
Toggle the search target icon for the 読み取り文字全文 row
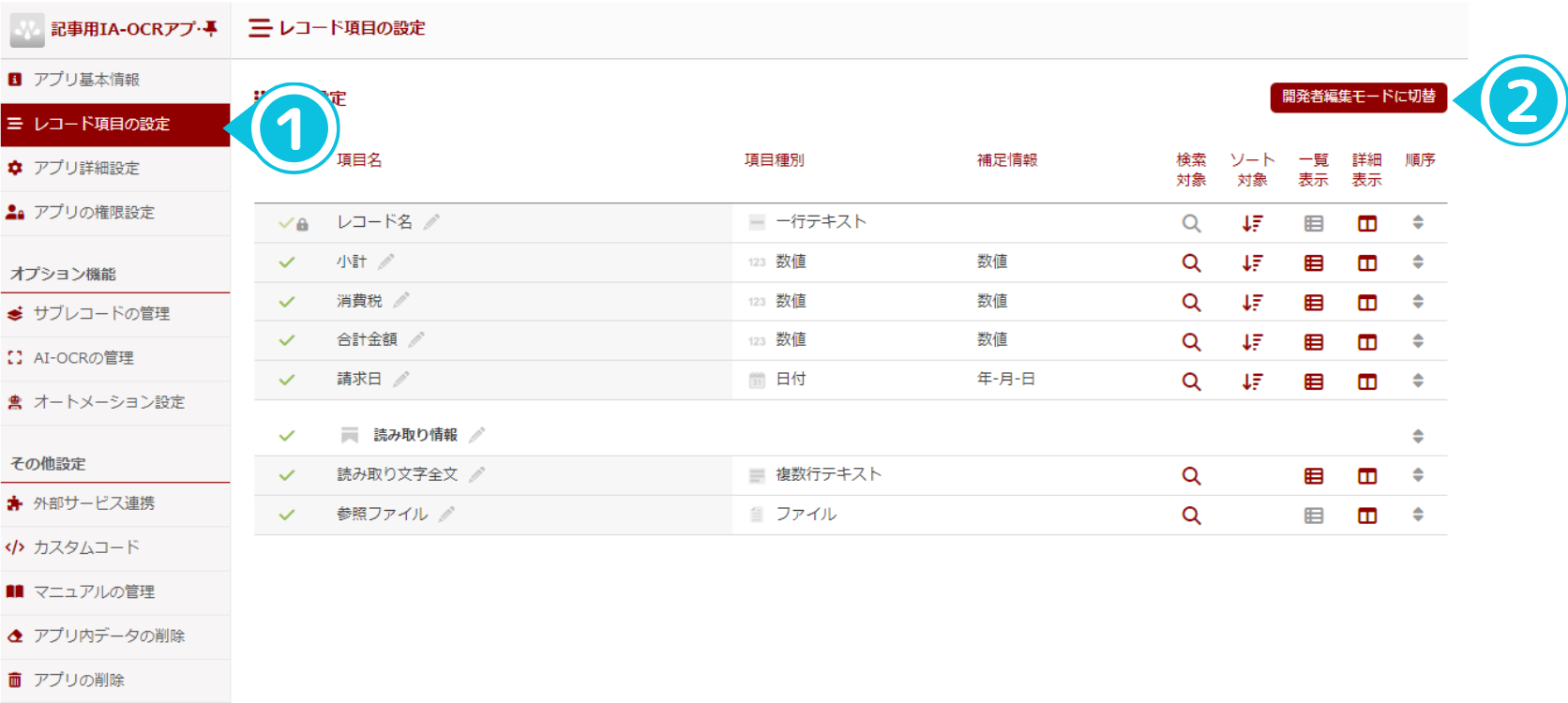(1191, 475)
